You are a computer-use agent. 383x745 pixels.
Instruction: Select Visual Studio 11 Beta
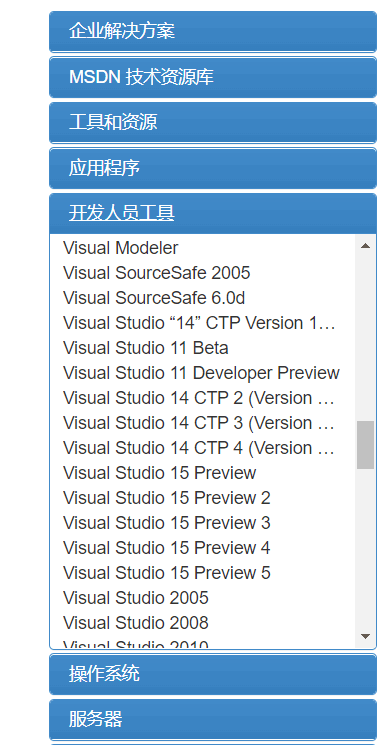pos(145,348)
